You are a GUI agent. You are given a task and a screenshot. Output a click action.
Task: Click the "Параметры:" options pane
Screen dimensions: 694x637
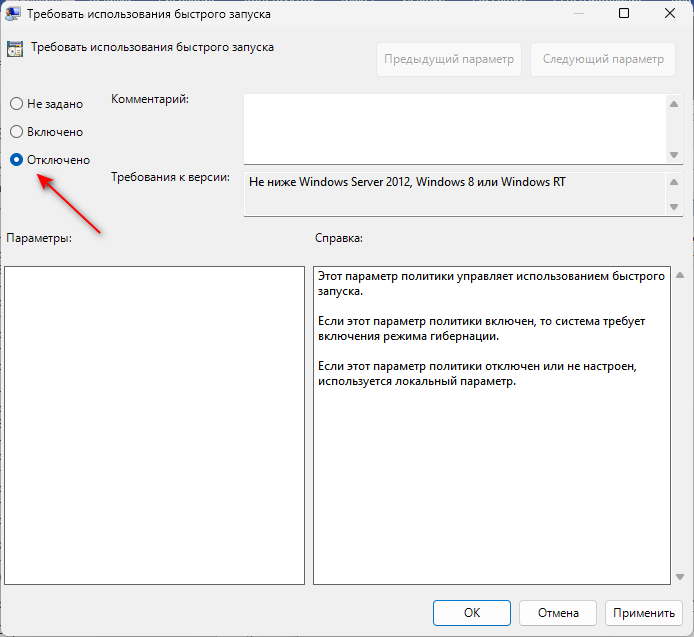(x=154, y=425)
